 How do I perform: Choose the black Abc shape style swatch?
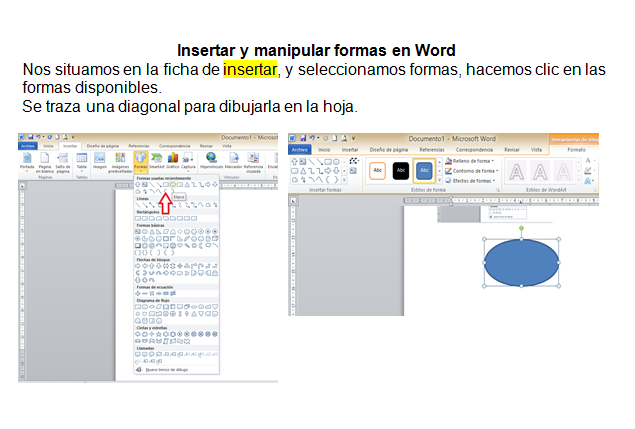(x=401, y=171)
